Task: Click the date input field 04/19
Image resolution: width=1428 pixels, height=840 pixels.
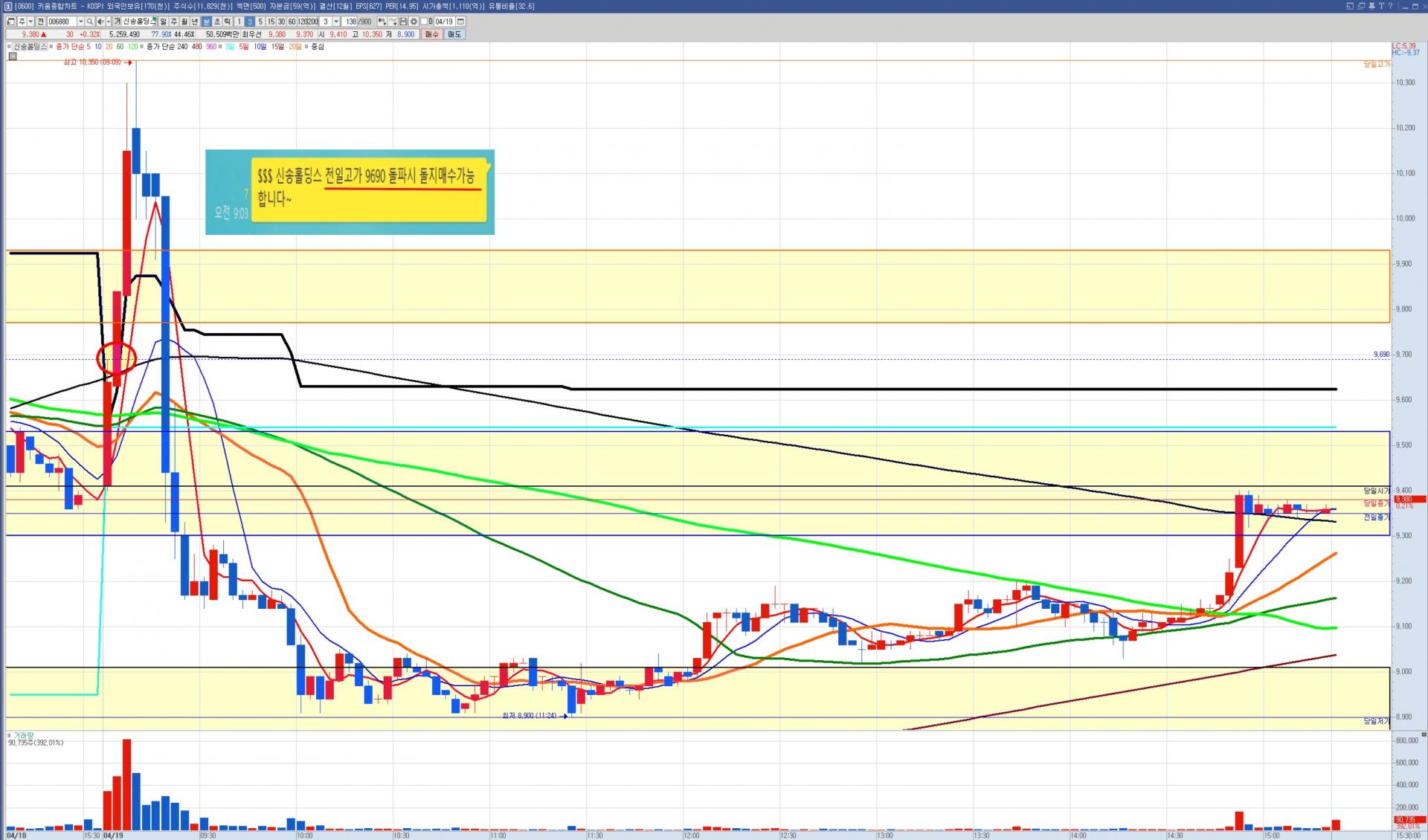Action: click(444, 22)
